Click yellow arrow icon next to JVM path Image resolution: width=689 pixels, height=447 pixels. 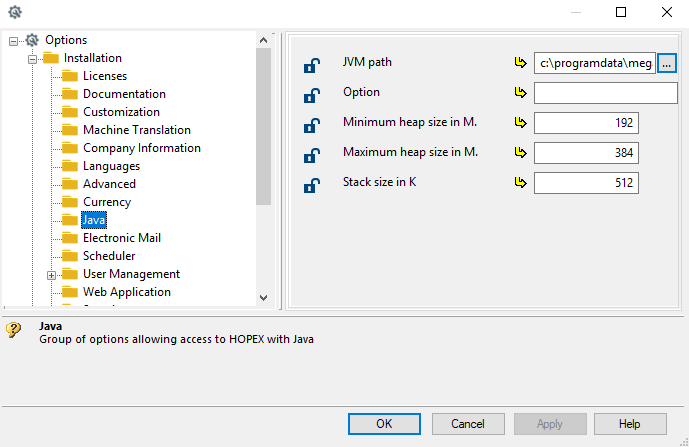(x=520, y=62)
